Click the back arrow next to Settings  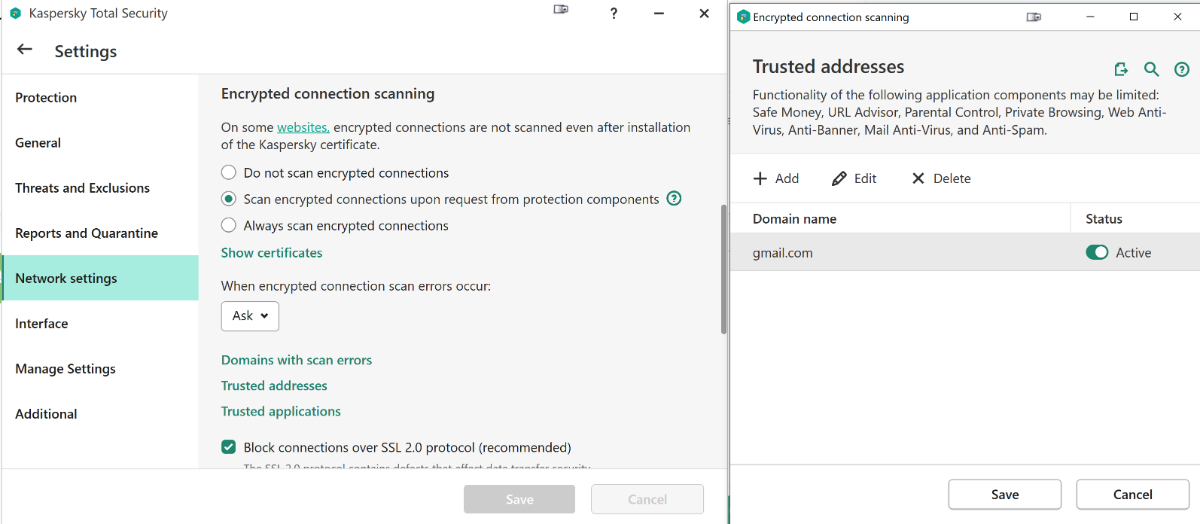click(25, 50)
